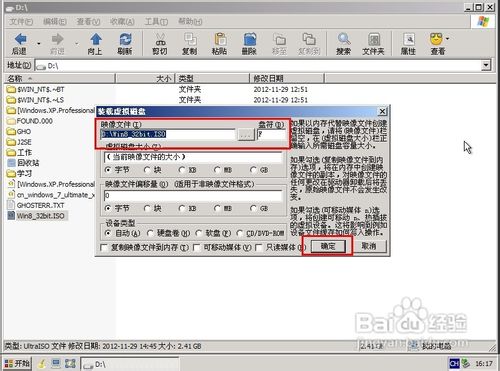This screenshot has height=371, width=500.
Task: Click 确定 to mount the virtual disk
Action: 328,246
